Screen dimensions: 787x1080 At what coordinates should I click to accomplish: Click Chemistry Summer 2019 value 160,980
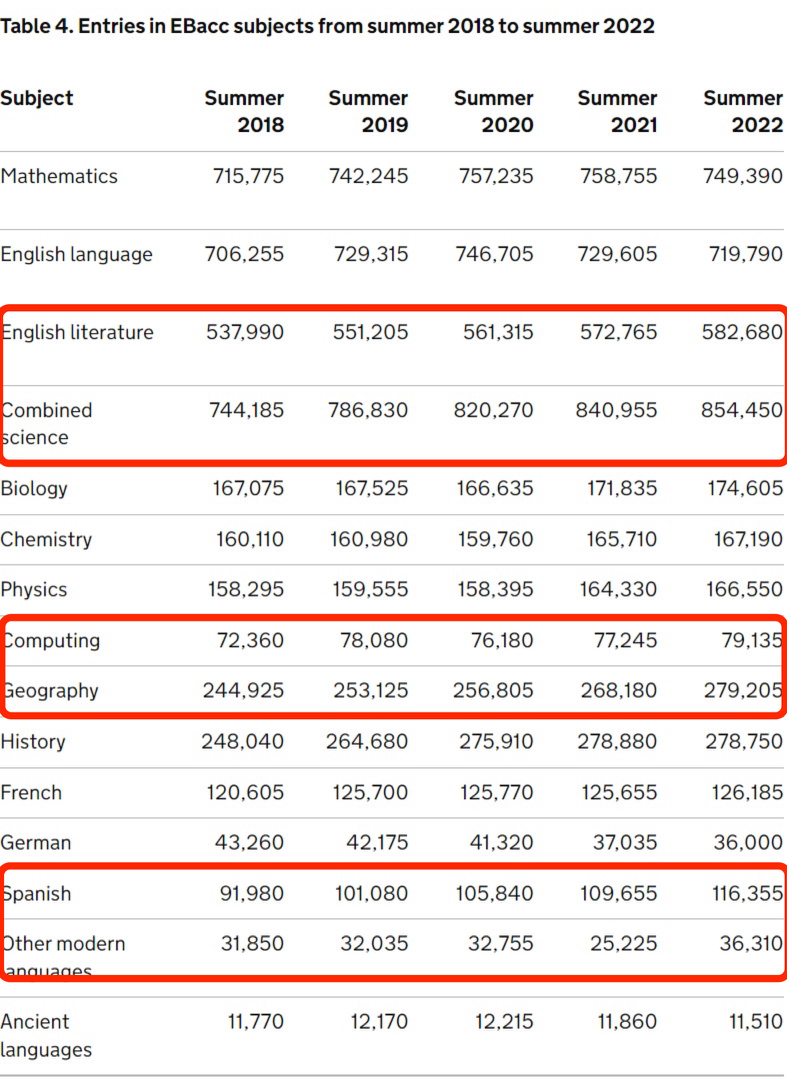click(x=369, y=539)
